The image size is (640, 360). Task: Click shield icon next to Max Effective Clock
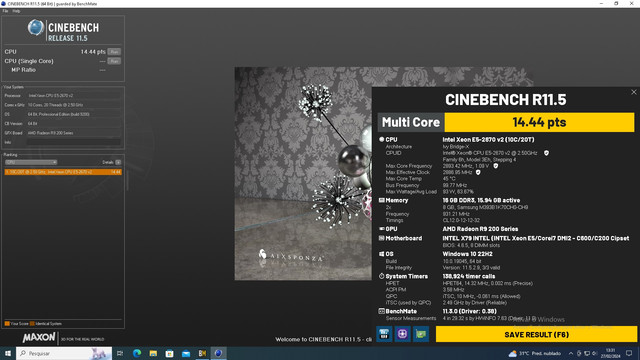point(478,173)
